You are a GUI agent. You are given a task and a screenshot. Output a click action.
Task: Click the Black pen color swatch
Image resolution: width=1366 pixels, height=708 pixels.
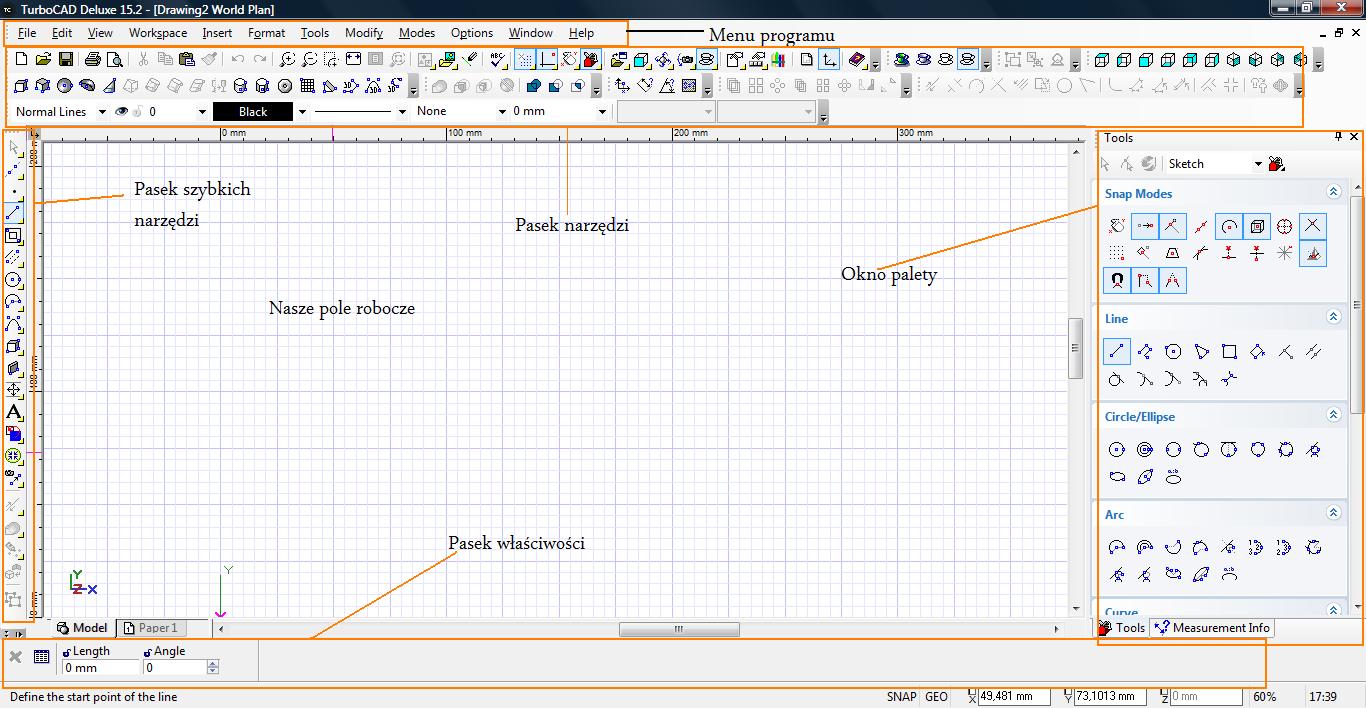pyautogui.click(x=253, y=112)
